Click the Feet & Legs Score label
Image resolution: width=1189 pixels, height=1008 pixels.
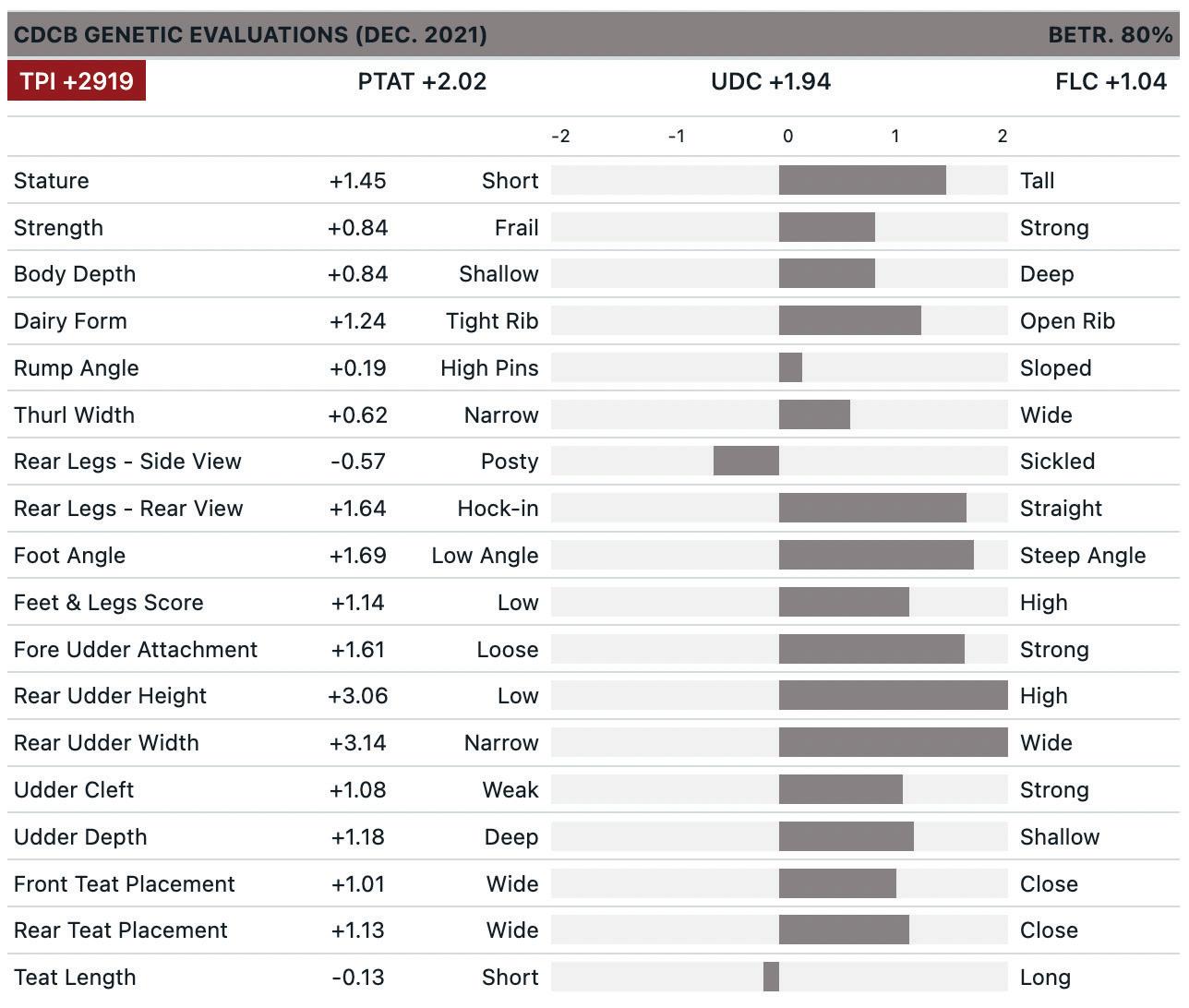tap(108, 603)
